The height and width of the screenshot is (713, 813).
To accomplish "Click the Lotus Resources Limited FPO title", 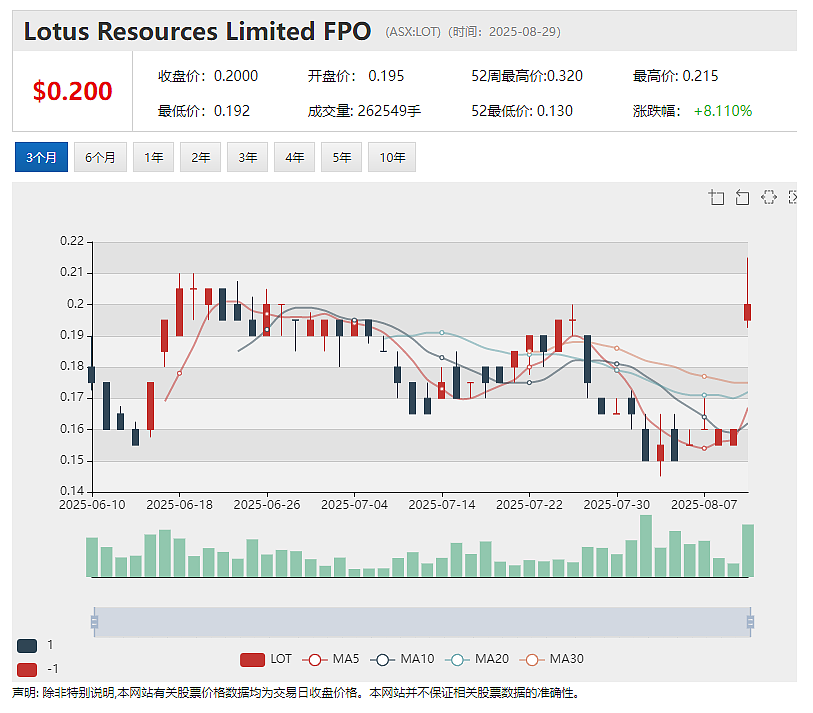I will [x=198, y=31].
